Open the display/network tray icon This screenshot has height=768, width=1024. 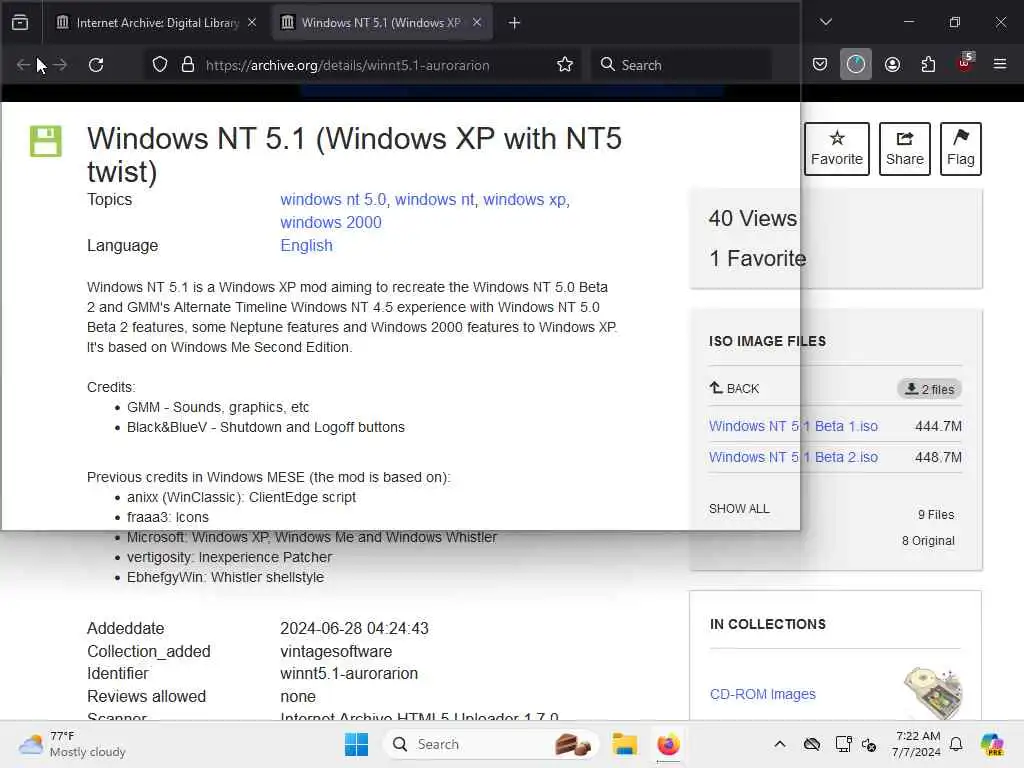843,744
